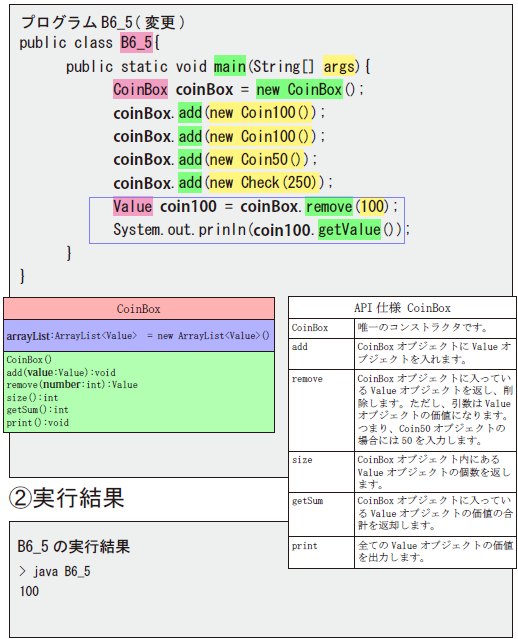518x639 pixels.
Task: Click the 'print' row in API table
Action: pyautogui.click(x=402, y=552)
